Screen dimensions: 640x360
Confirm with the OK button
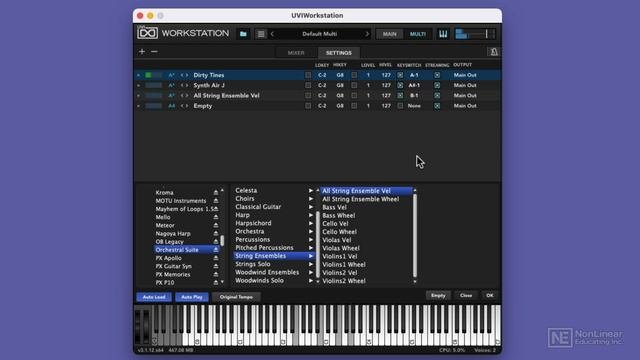coord(490,295)
